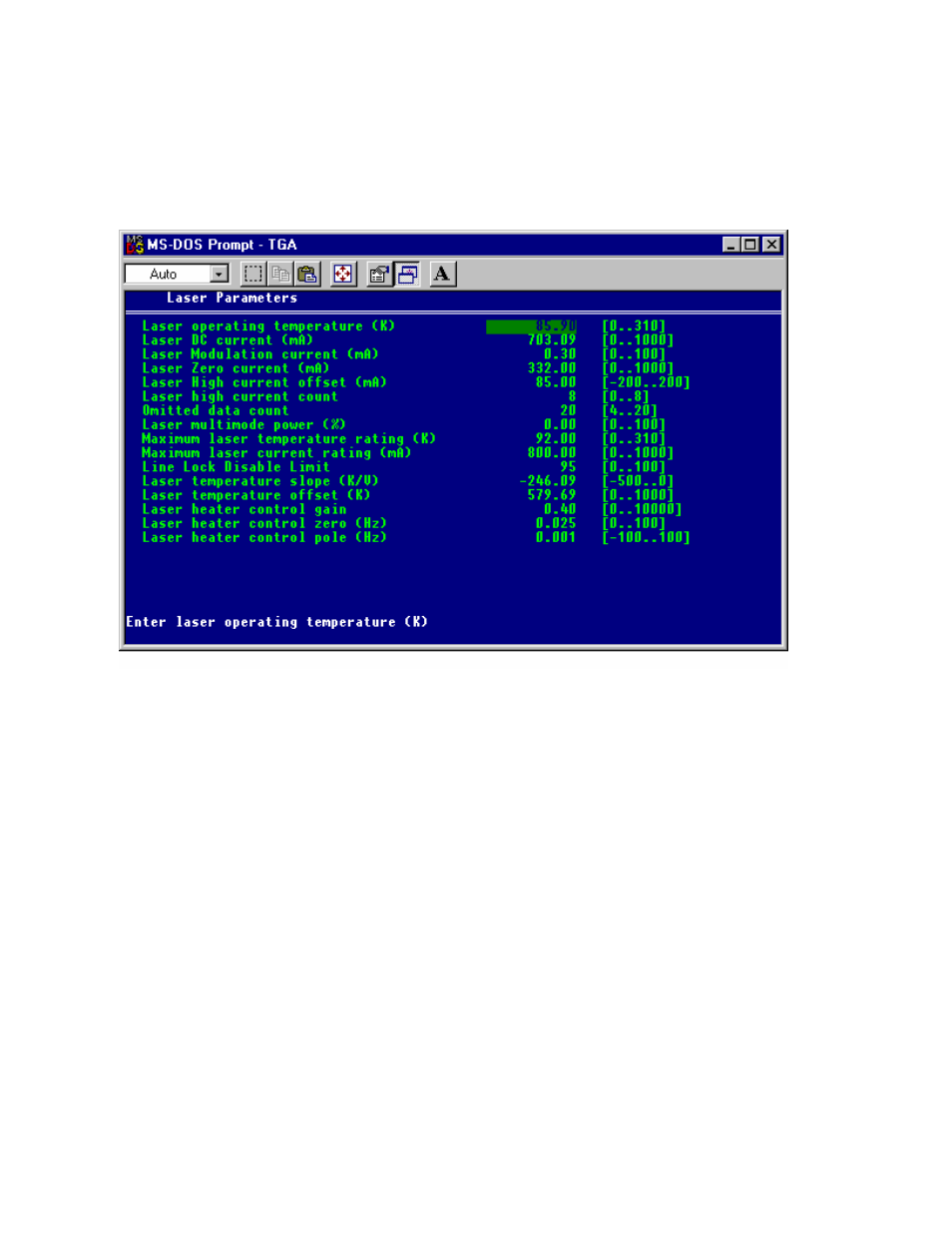Click the value 800.00 for current rating
This screenshot has height=1233, width=952.
[x=552, y=452]
